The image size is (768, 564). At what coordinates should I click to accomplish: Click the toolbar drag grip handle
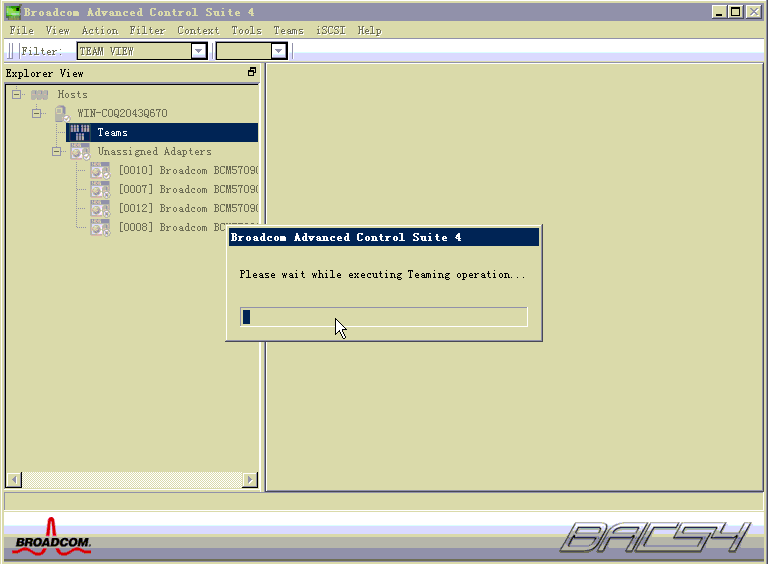tap(10, 51)
